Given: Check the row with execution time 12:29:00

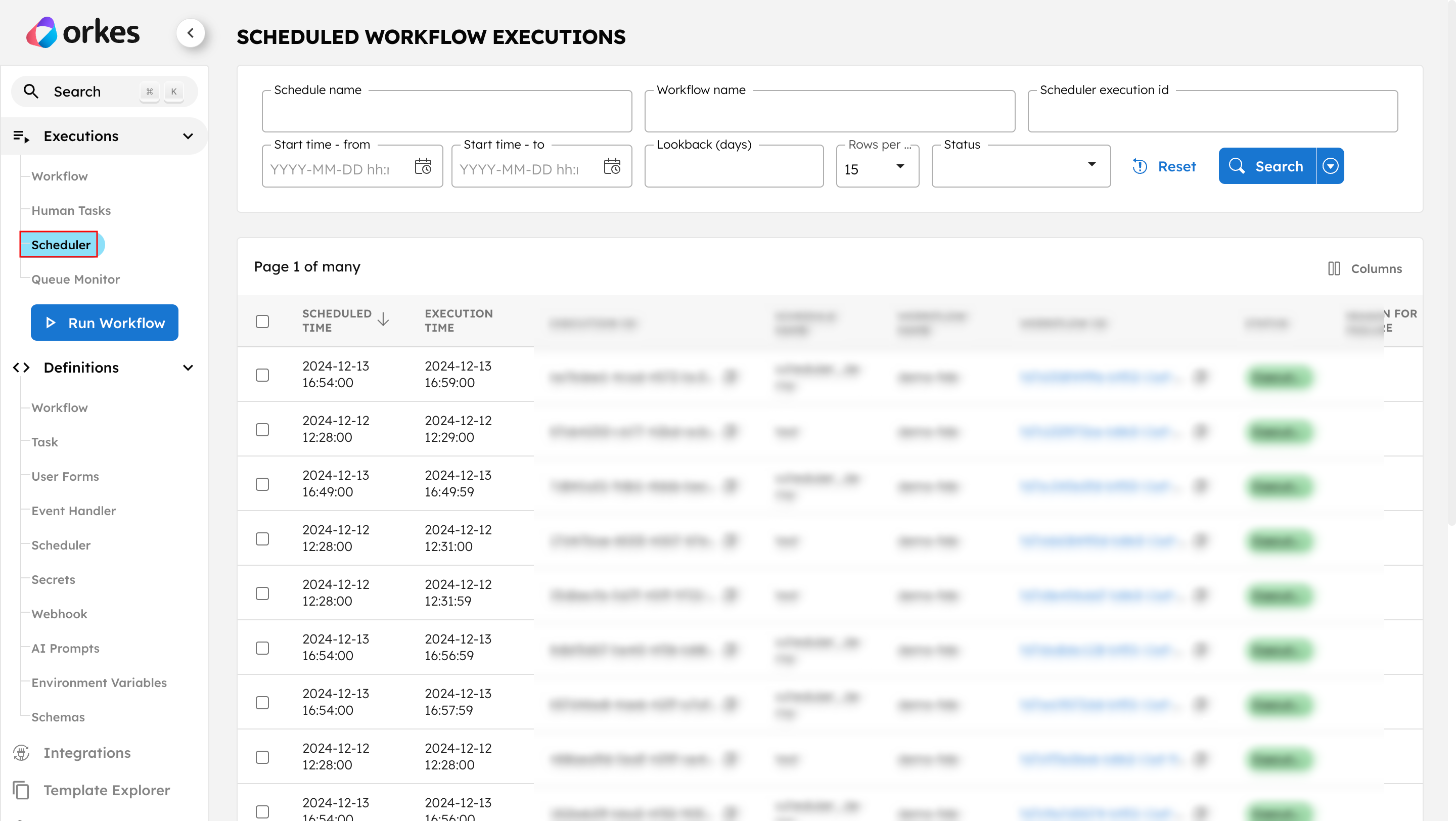Looking at the screenshot, I should pyautogui.click(x=262, y=430).
